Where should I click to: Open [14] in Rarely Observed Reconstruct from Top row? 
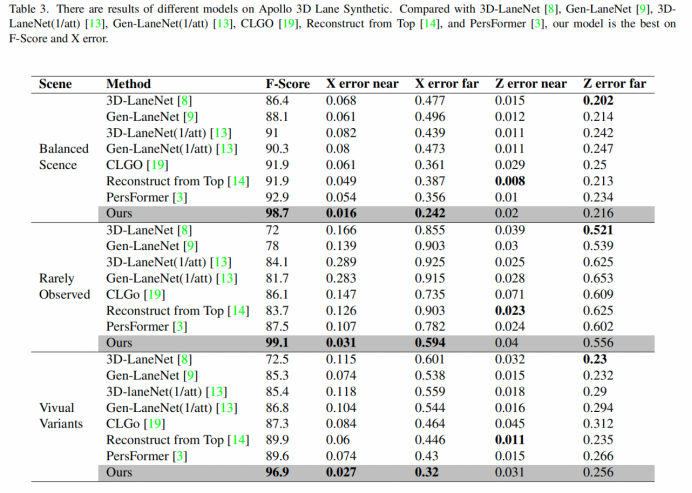tap(237, 311)
